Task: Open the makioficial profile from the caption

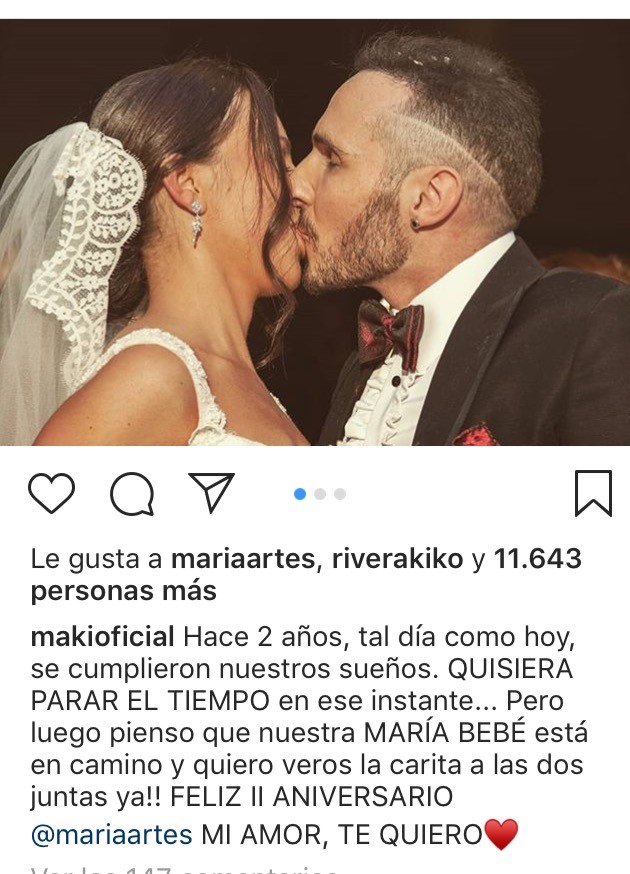Action: coord(103,637)
